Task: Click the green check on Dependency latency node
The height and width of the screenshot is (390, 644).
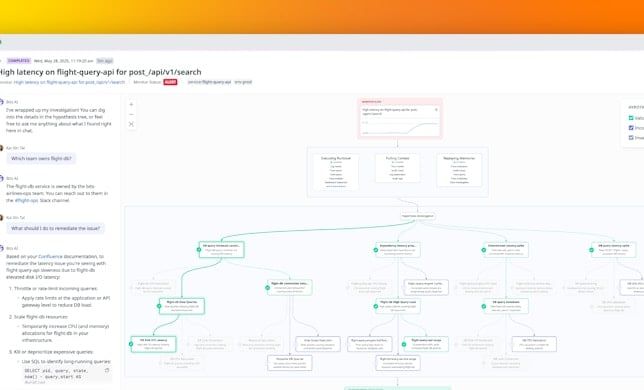Action: 375,250
